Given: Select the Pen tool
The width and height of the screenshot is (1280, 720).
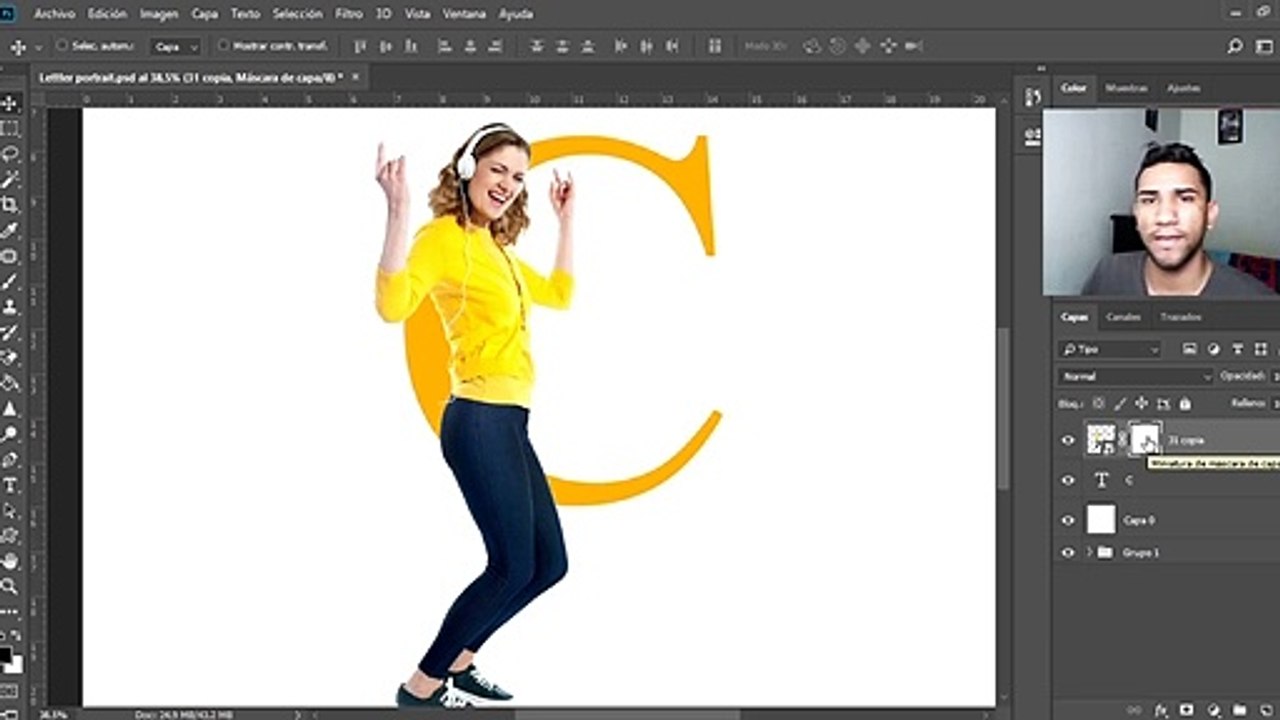Looking at the screenshot, I should 10,460.
